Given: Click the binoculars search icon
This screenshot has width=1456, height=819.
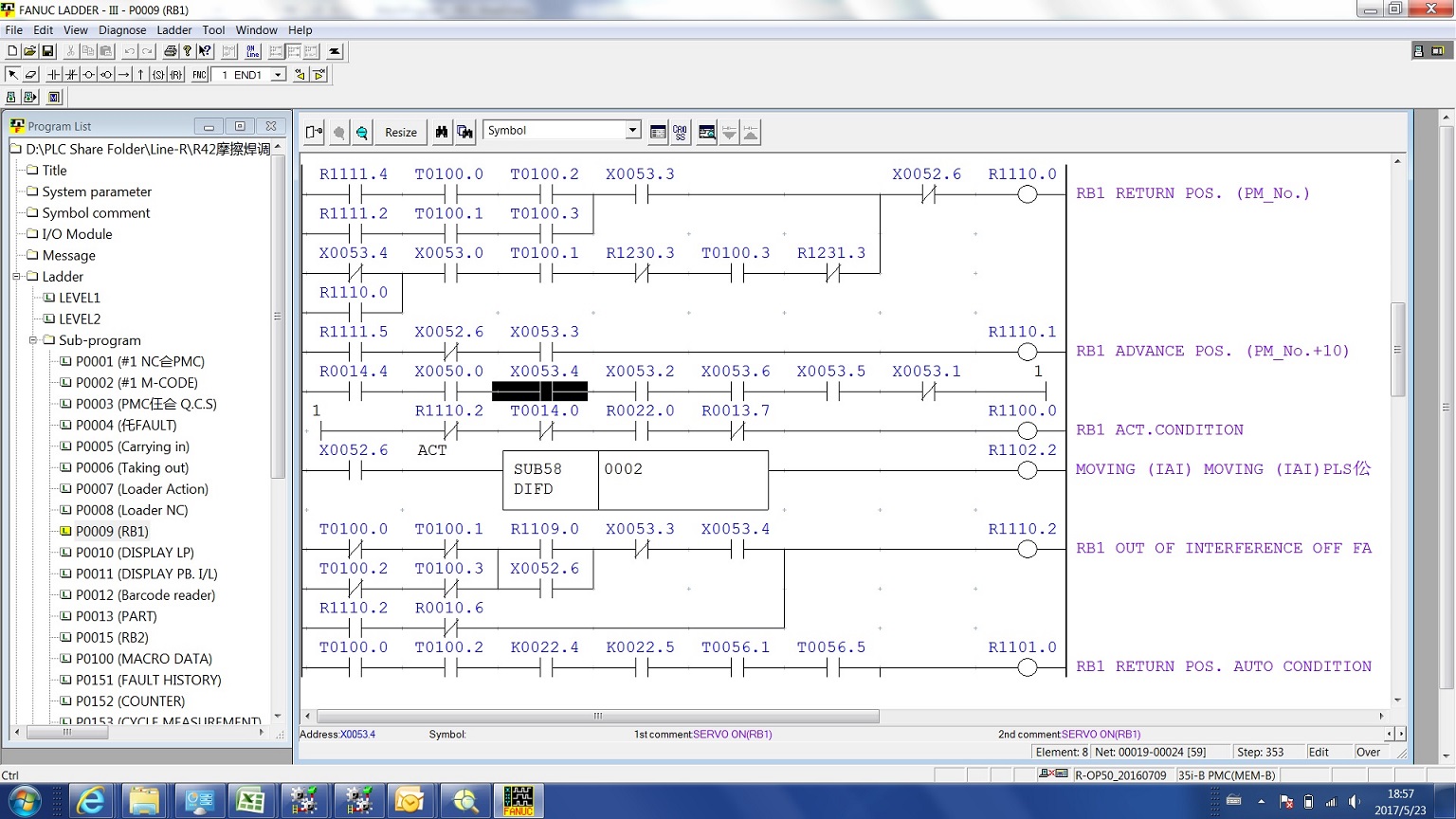Looking at the screenshot, I should pos(442,133).
